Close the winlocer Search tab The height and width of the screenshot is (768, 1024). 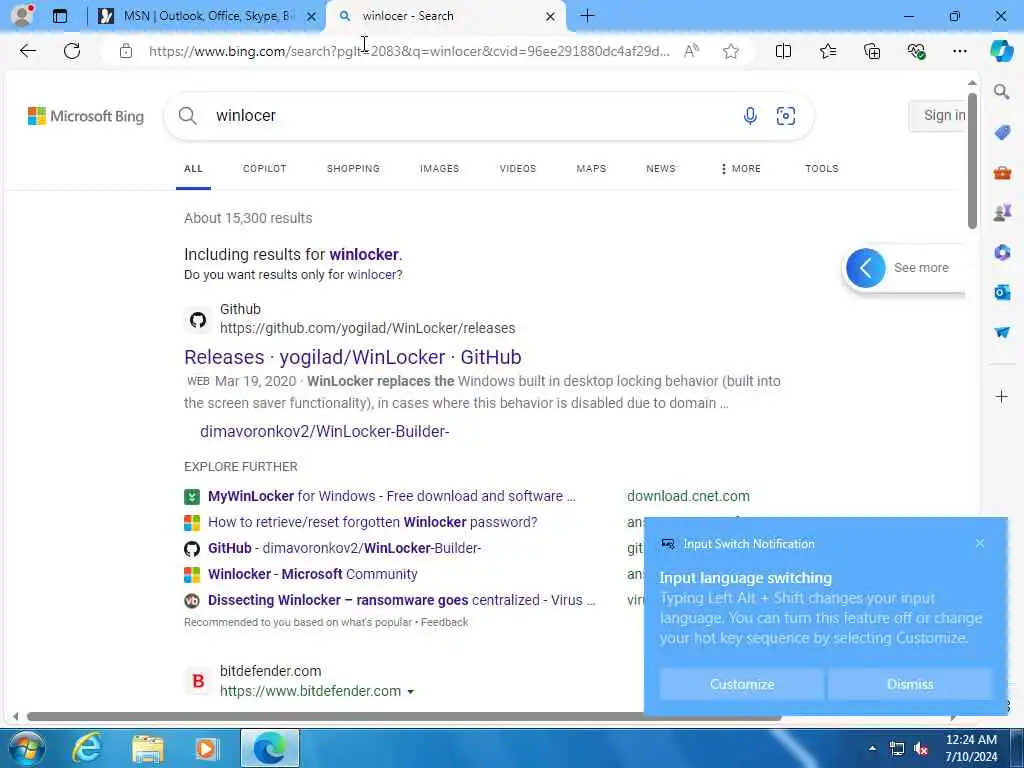pos(551,16)
